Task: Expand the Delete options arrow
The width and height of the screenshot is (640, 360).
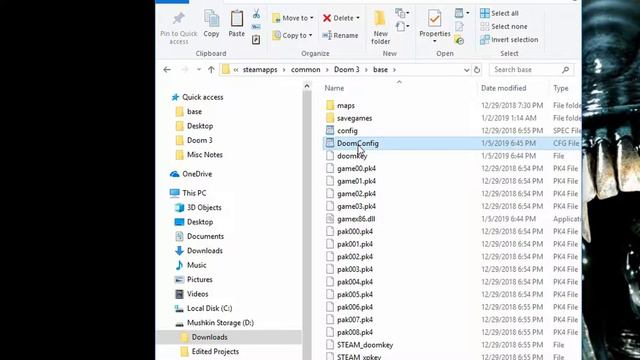Action: (358, 18)
